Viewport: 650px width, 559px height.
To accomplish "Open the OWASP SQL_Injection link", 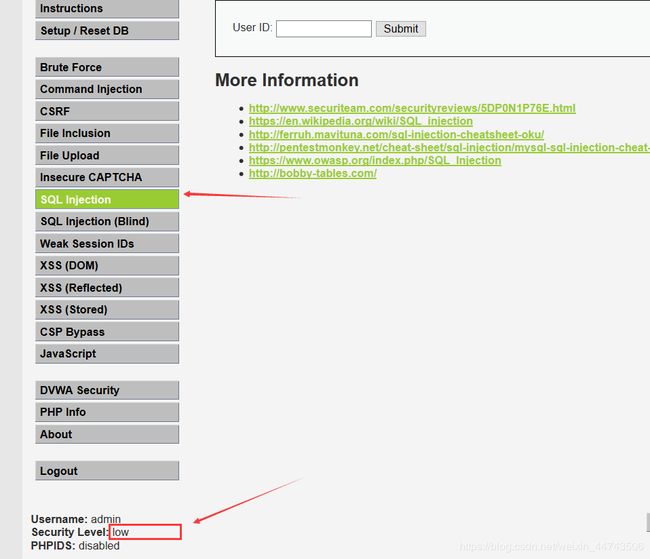I will (x=374, y=160).
